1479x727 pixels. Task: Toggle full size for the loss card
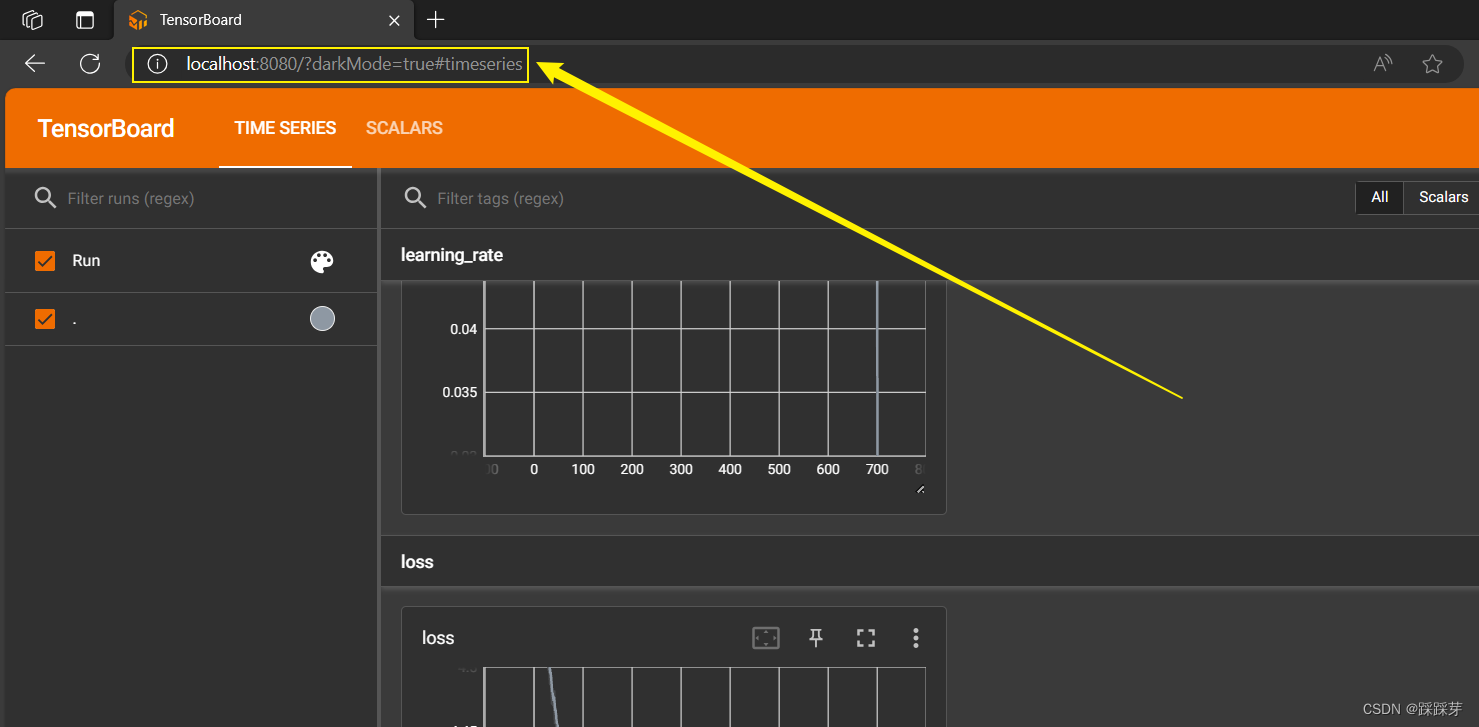tap(866, 638)
